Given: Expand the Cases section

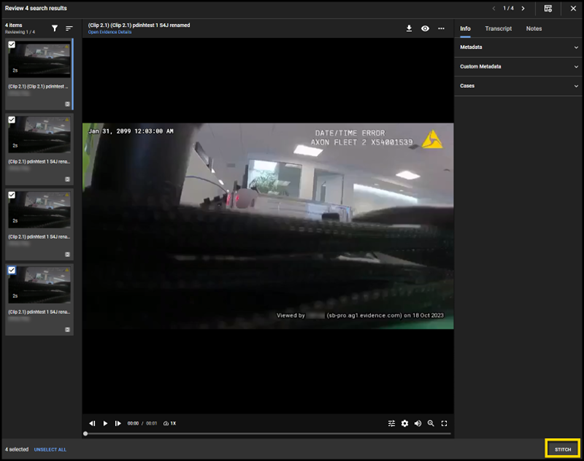Looking at the screenshot, I should [x=518, y=86].
